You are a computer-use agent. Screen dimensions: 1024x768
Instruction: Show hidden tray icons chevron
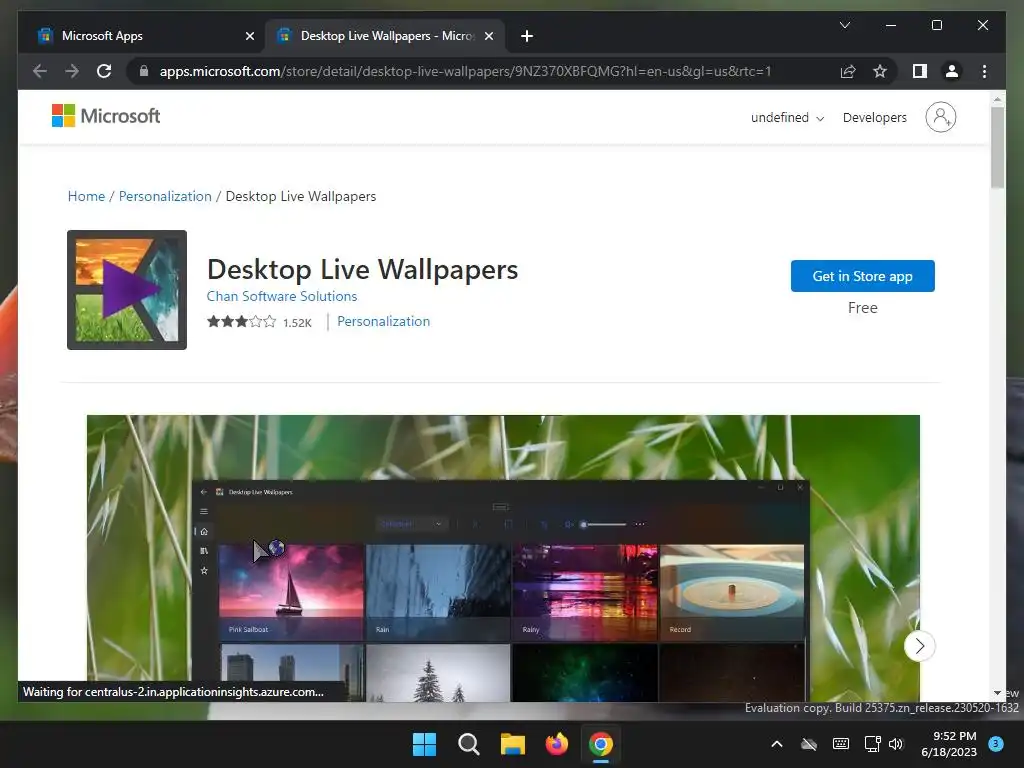776,744
